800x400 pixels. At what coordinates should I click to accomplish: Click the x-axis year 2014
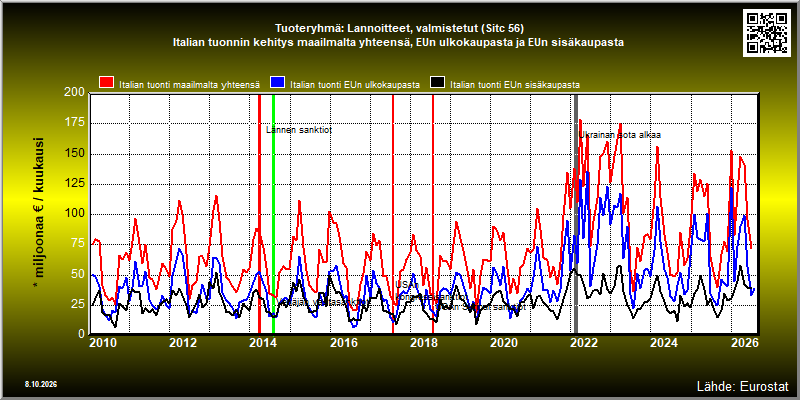(x=263, y=342)
